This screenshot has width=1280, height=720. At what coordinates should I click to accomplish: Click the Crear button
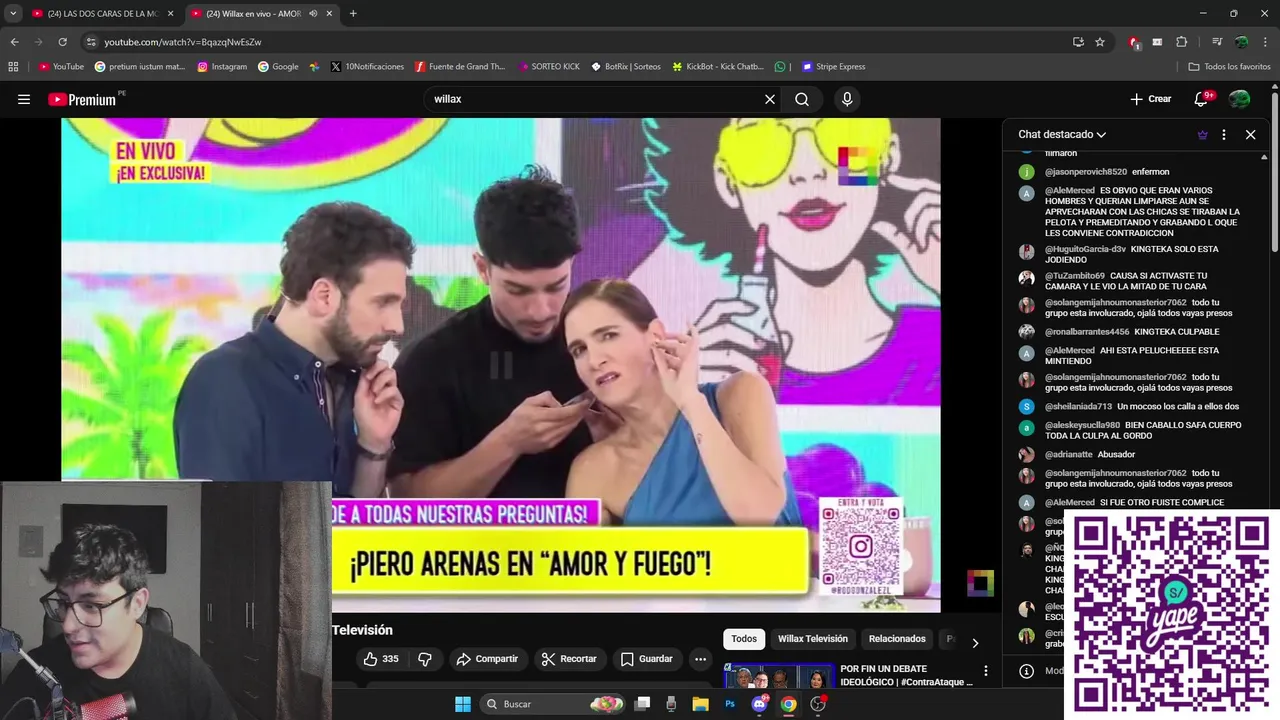tap(1150, 99)
